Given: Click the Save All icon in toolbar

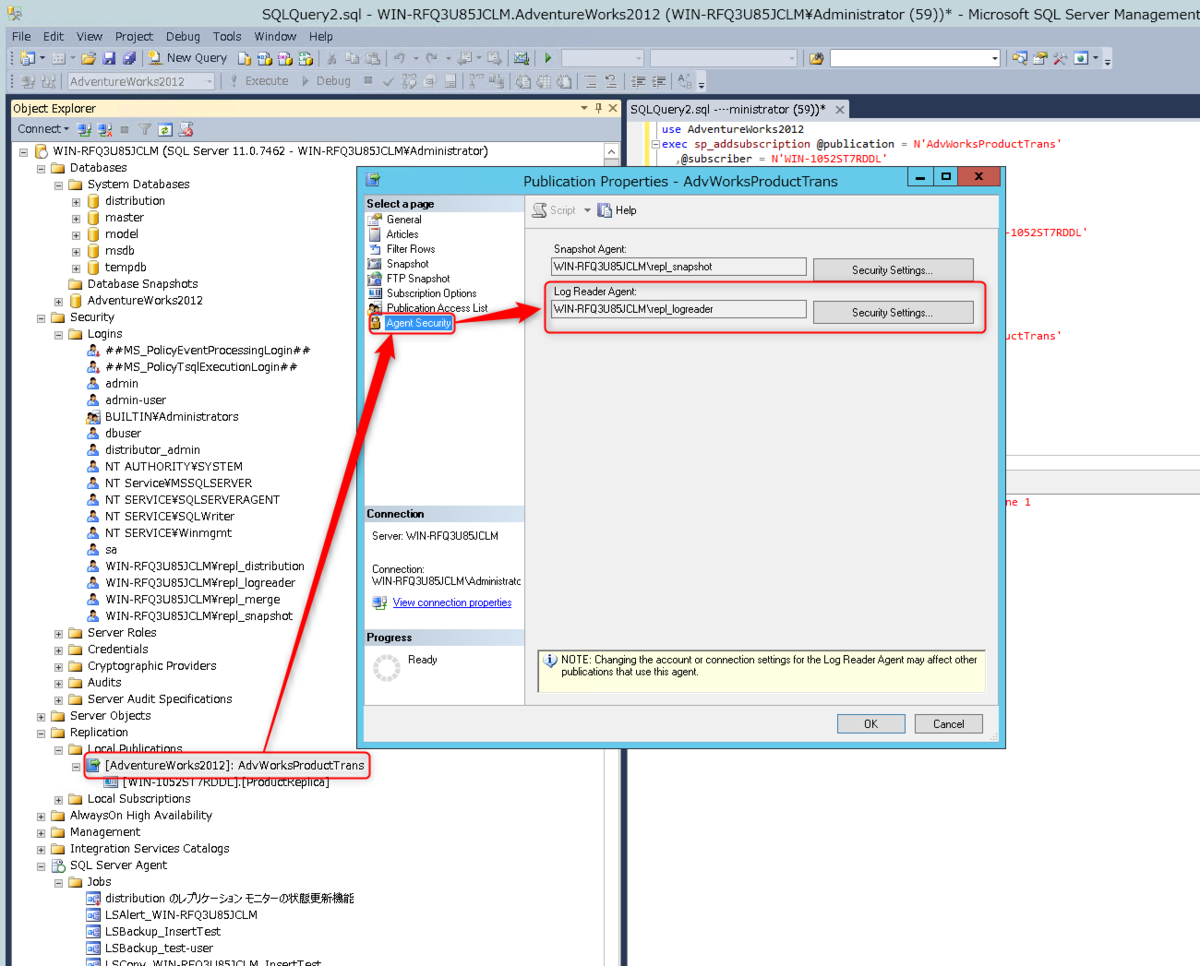Looking at the screenshot, I should (x=127, y=58).
